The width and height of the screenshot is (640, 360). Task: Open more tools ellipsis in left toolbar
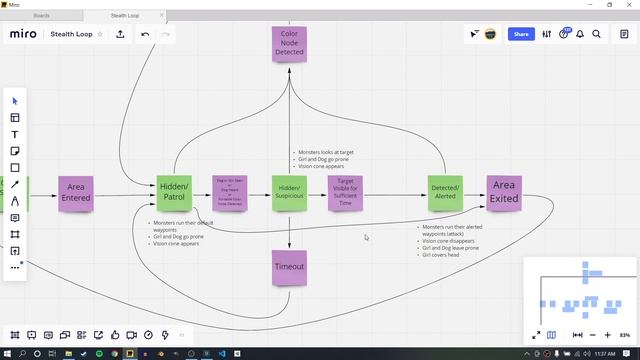pyautogui.click(x=15, y=268)
